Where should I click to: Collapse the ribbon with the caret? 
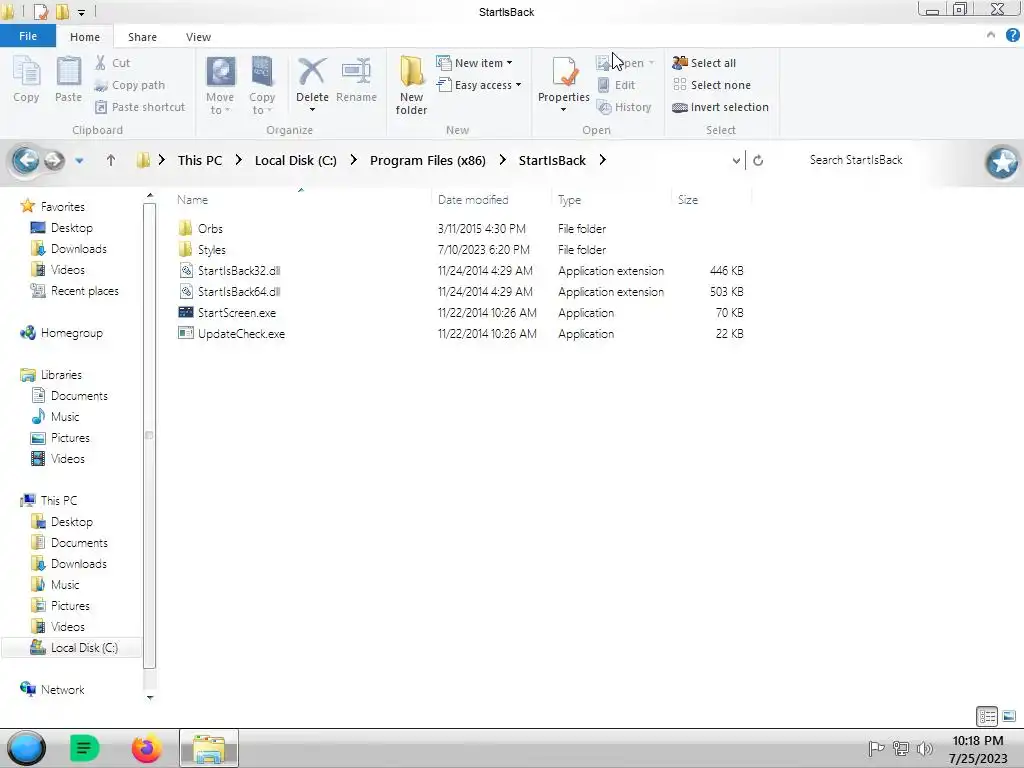[x=991, y=35]
